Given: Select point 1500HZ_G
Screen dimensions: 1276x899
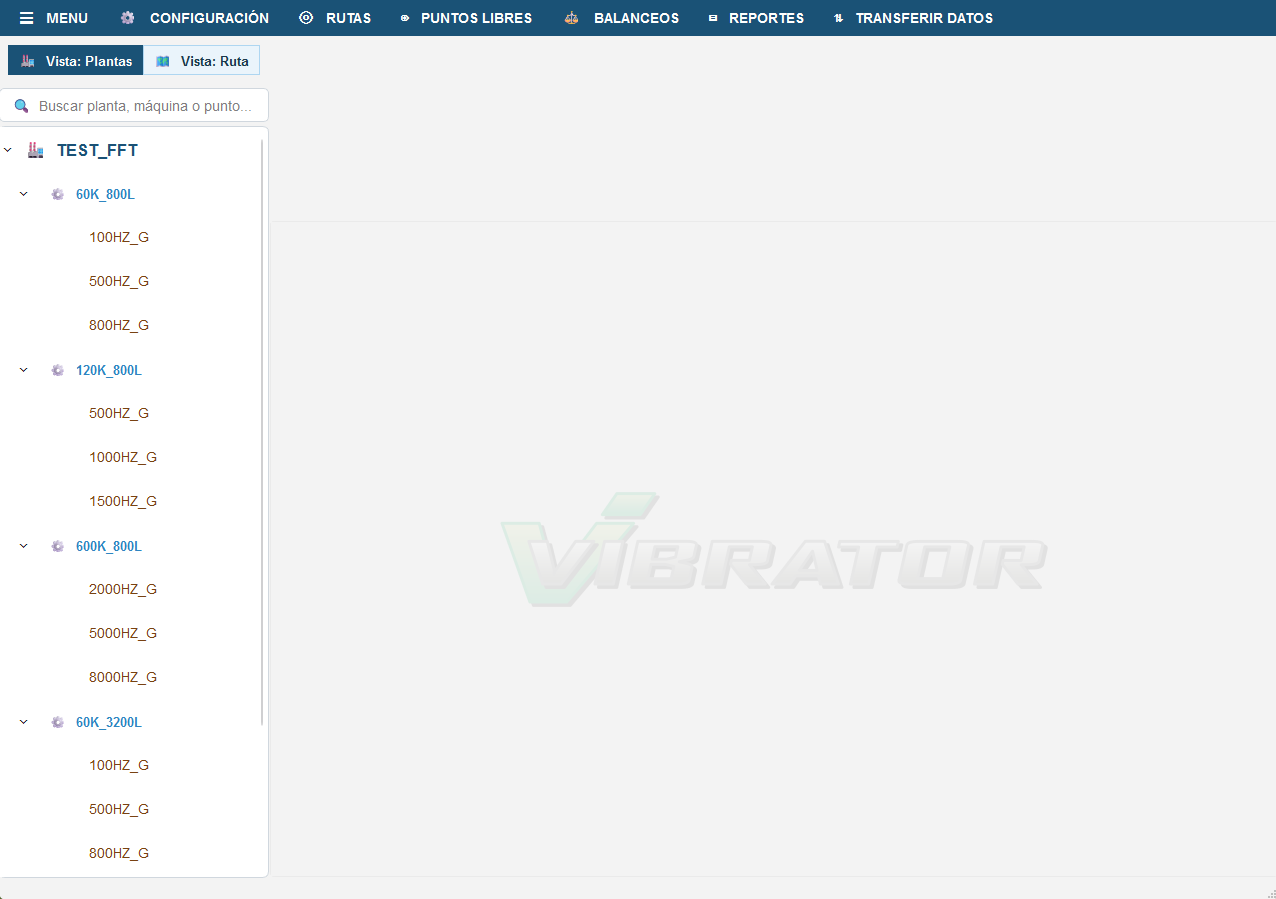Looking at the screenshot, I should pos(123,501).
